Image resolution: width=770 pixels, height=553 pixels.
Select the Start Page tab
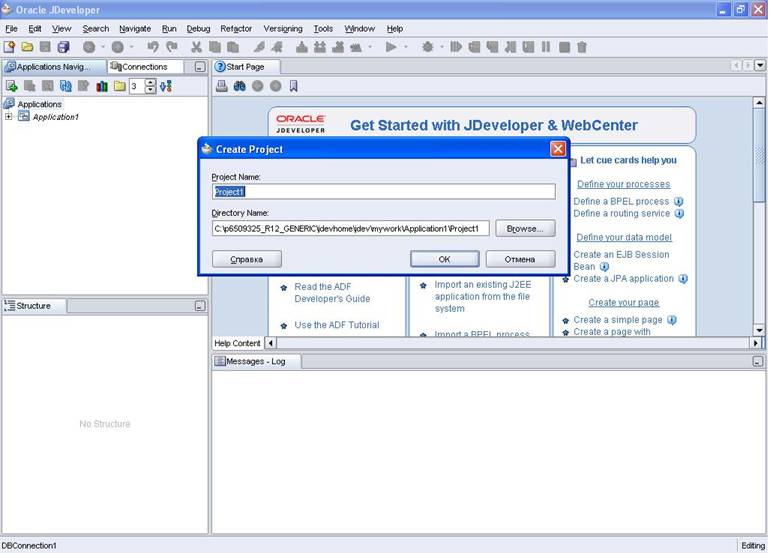click(246, 67)
